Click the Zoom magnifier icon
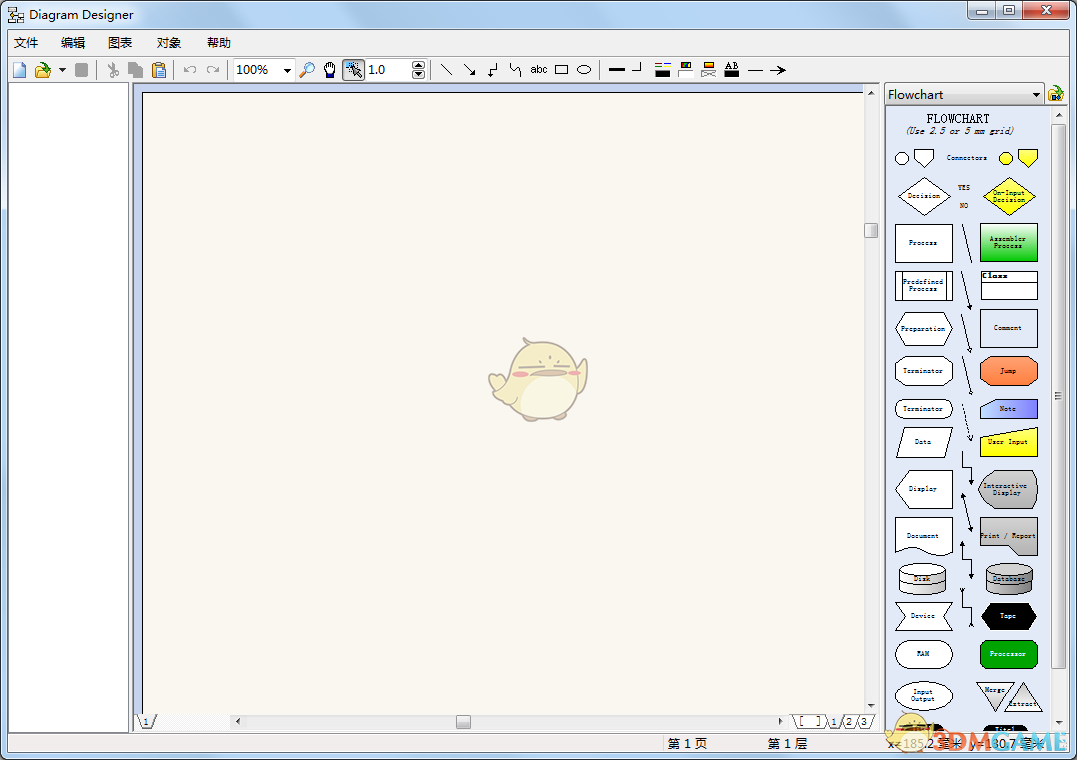 (307, 70)
